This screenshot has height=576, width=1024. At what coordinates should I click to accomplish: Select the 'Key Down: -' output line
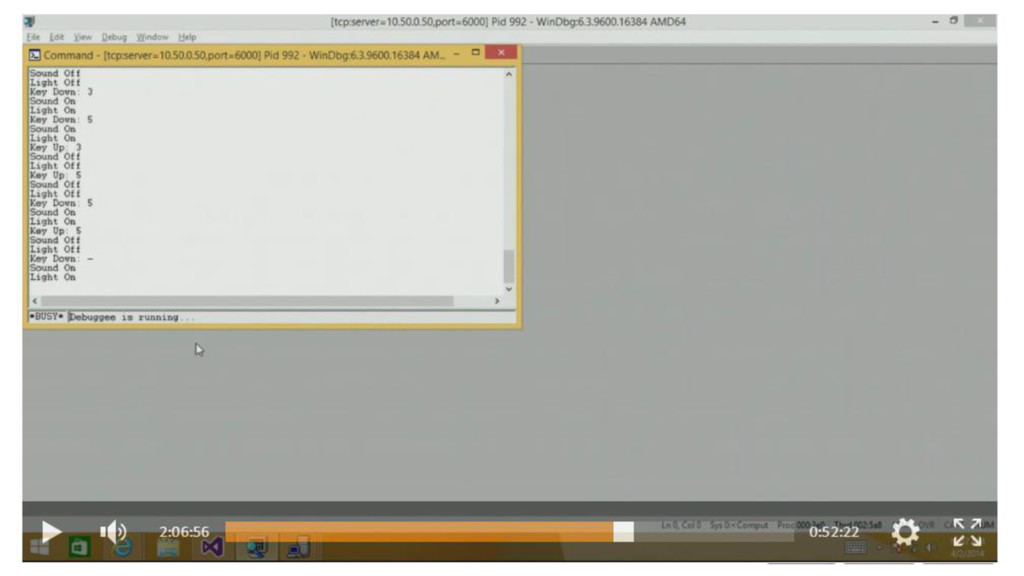[x=61, y=259]
